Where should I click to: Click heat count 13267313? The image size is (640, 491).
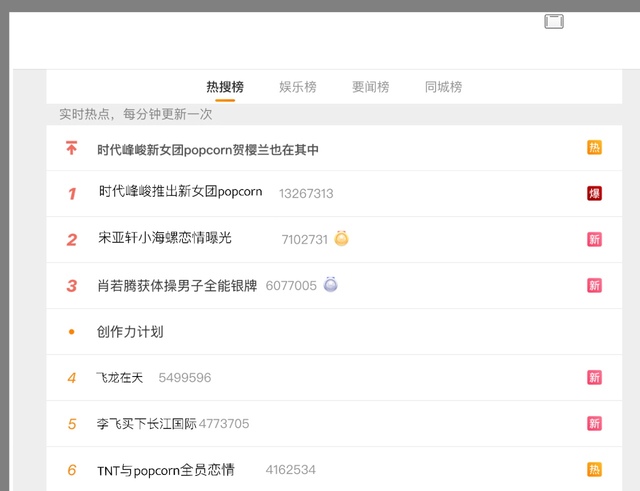pyautogui.click(x=306, y=193)
